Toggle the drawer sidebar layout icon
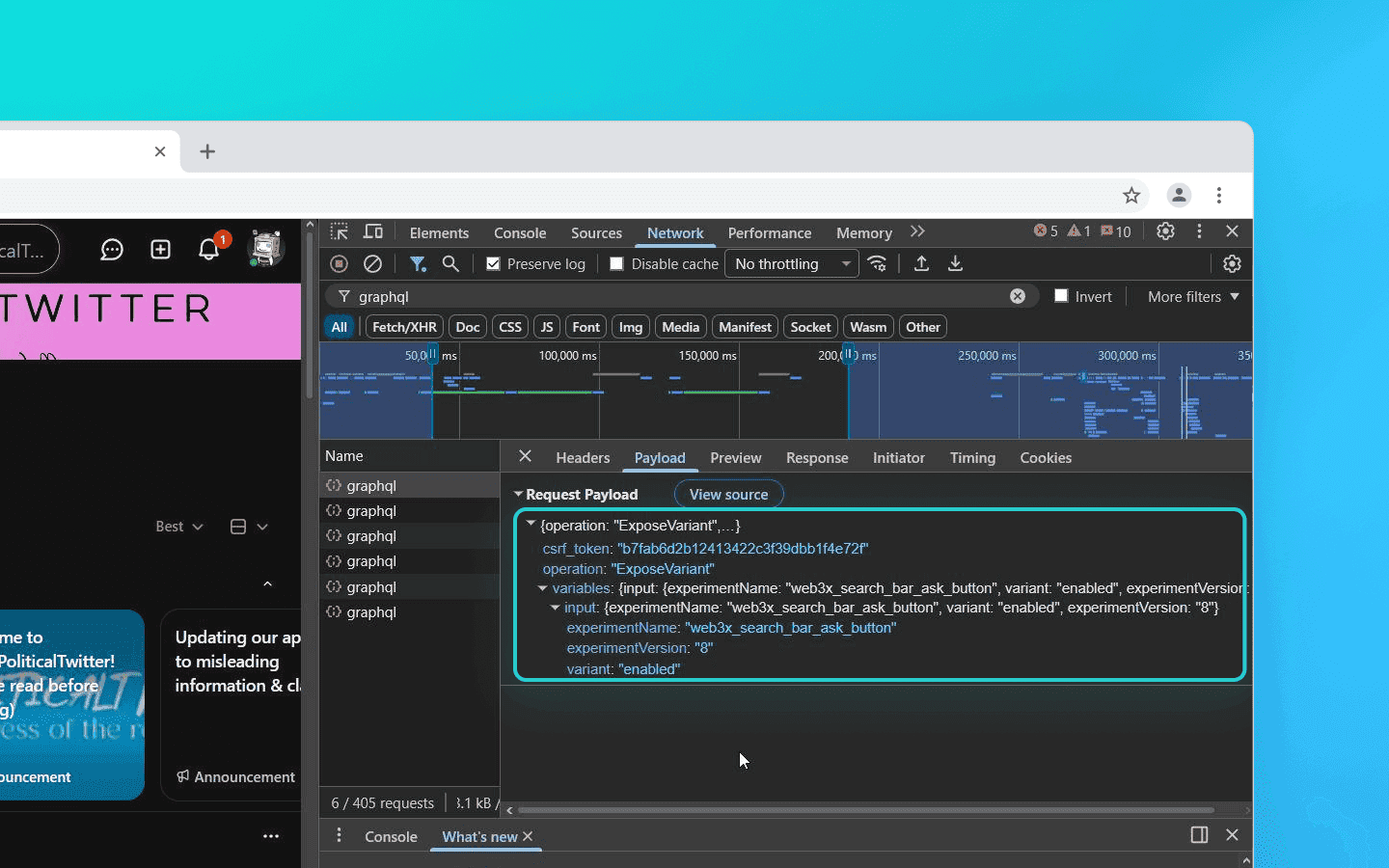The height and width of the screenshot is (868, 1389). (x=1199, y=835)
